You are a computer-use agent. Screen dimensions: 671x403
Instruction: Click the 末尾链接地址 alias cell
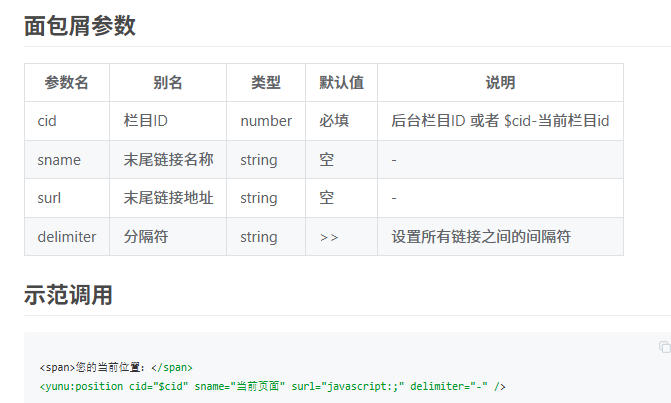pyautogui.click(x=168, y=198)
